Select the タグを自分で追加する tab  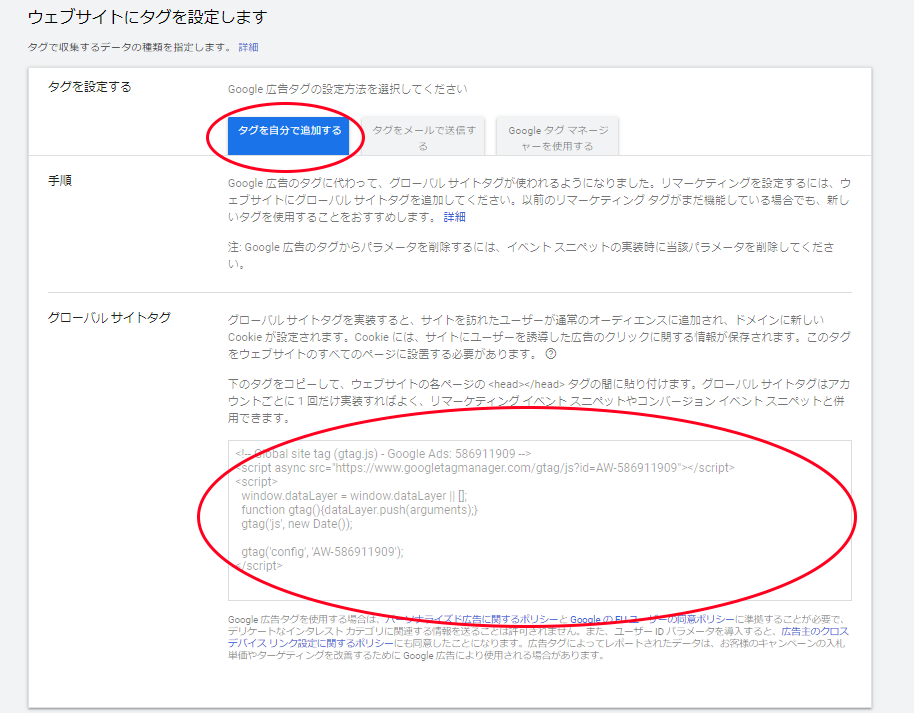[289, 136]
